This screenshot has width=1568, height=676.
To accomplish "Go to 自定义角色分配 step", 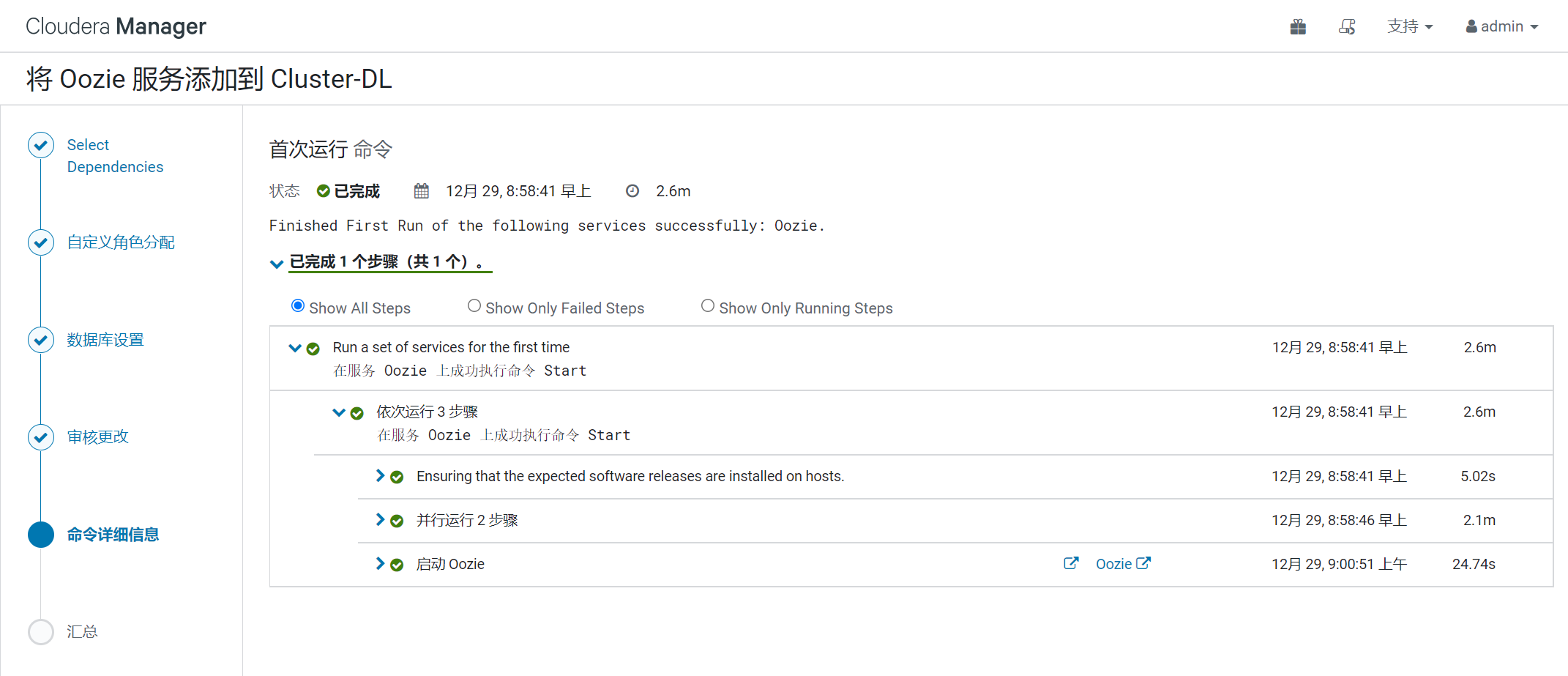I will [121, 242].
